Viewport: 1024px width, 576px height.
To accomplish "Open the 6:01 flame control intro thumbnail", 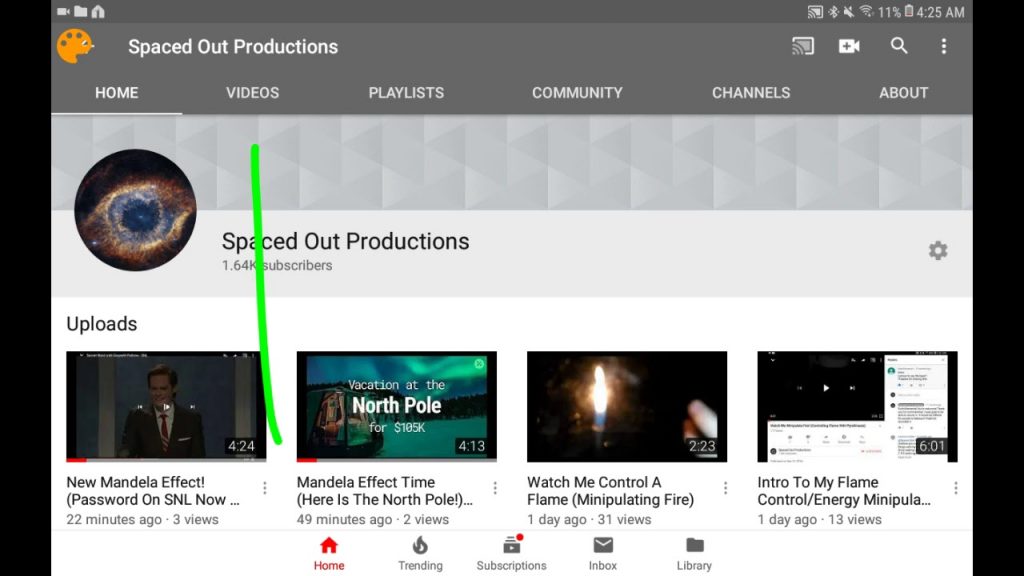I will pos(857,406).
